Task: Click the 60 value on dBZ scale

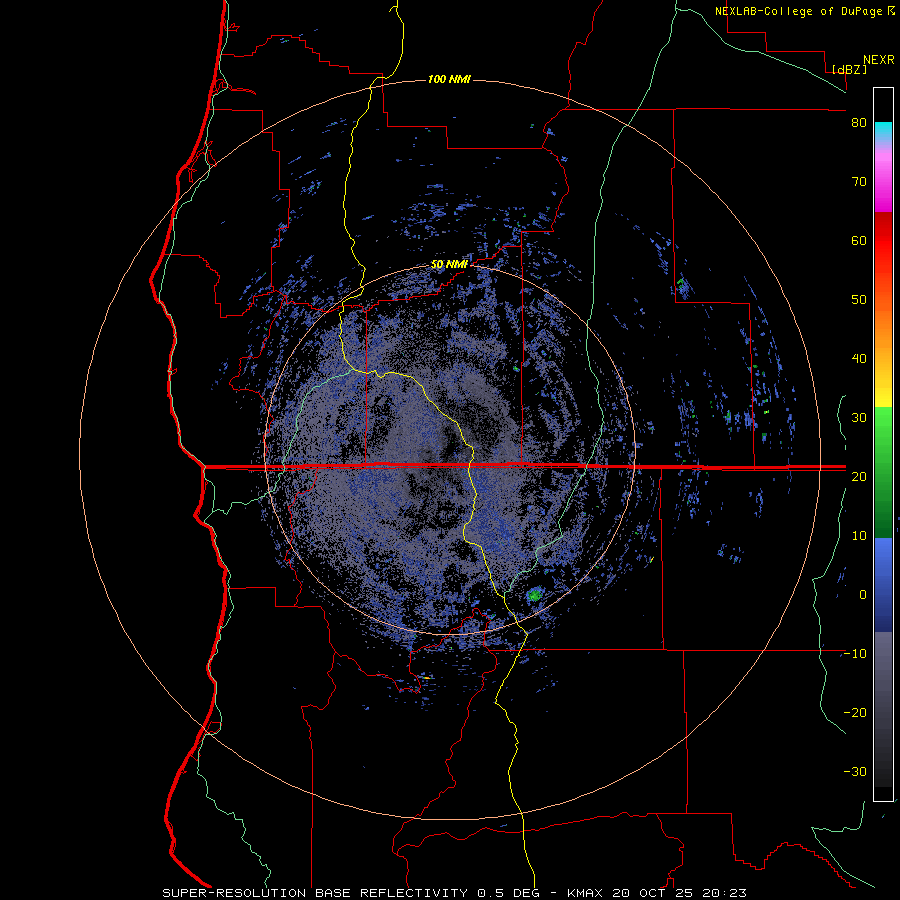Action: [859, 240]
